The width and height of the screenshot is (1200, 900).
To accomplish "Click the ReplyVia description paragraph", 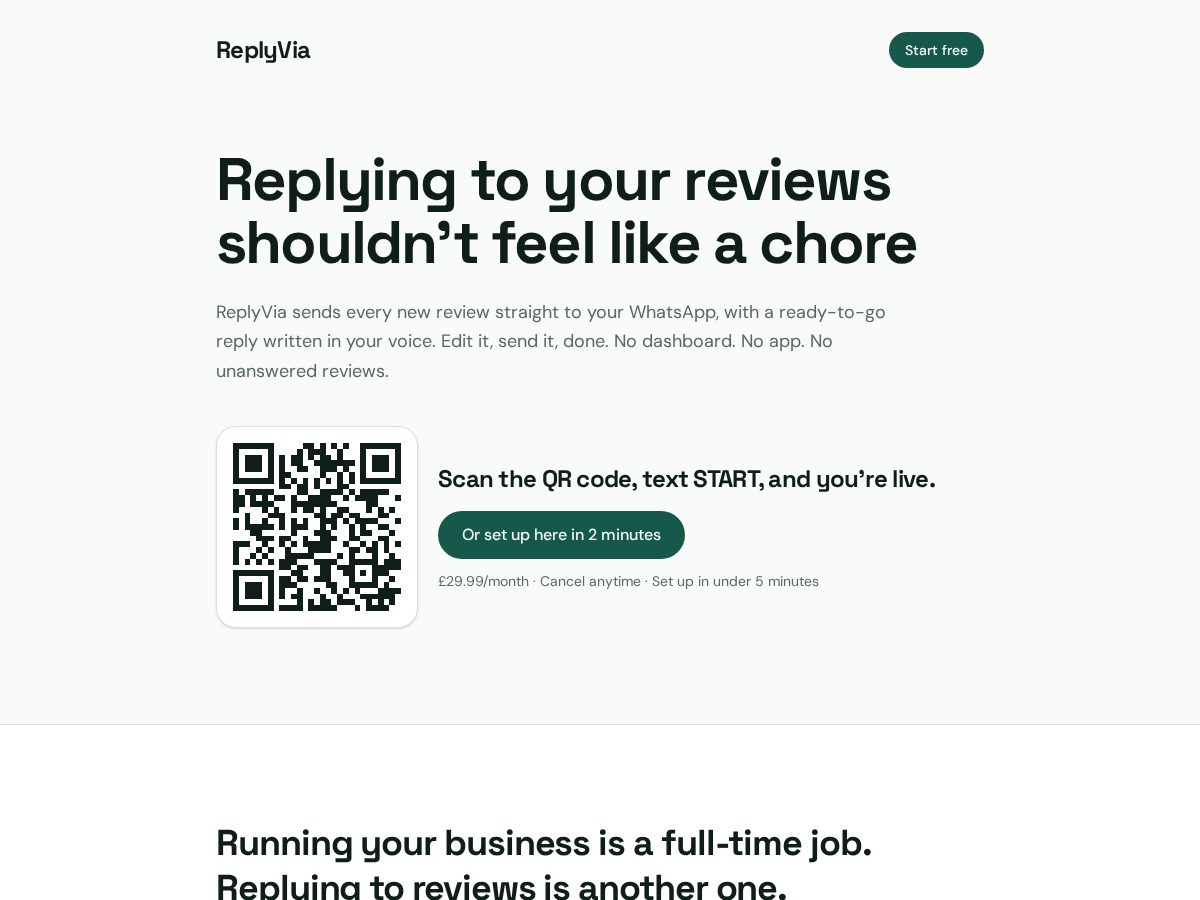I will tap(551, 341).
